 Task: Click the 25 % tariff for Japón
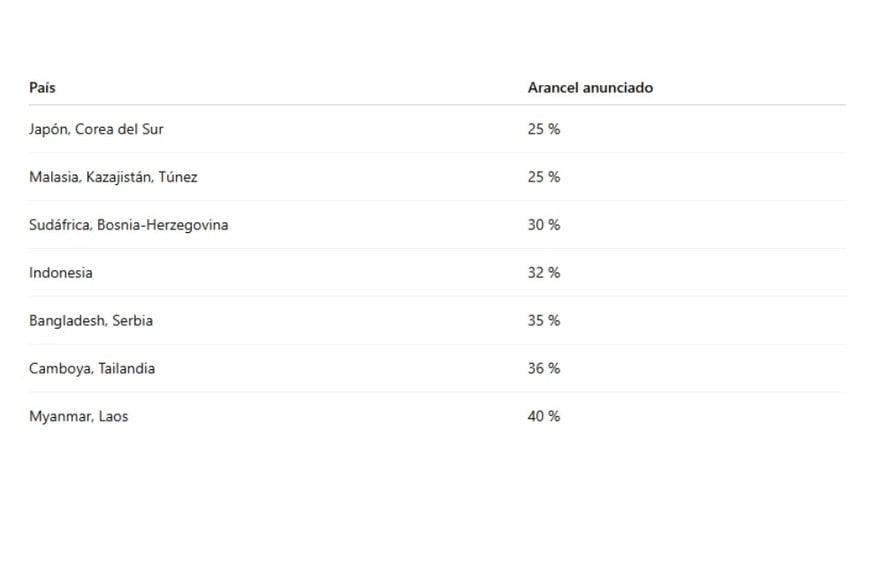pos(544,129)
